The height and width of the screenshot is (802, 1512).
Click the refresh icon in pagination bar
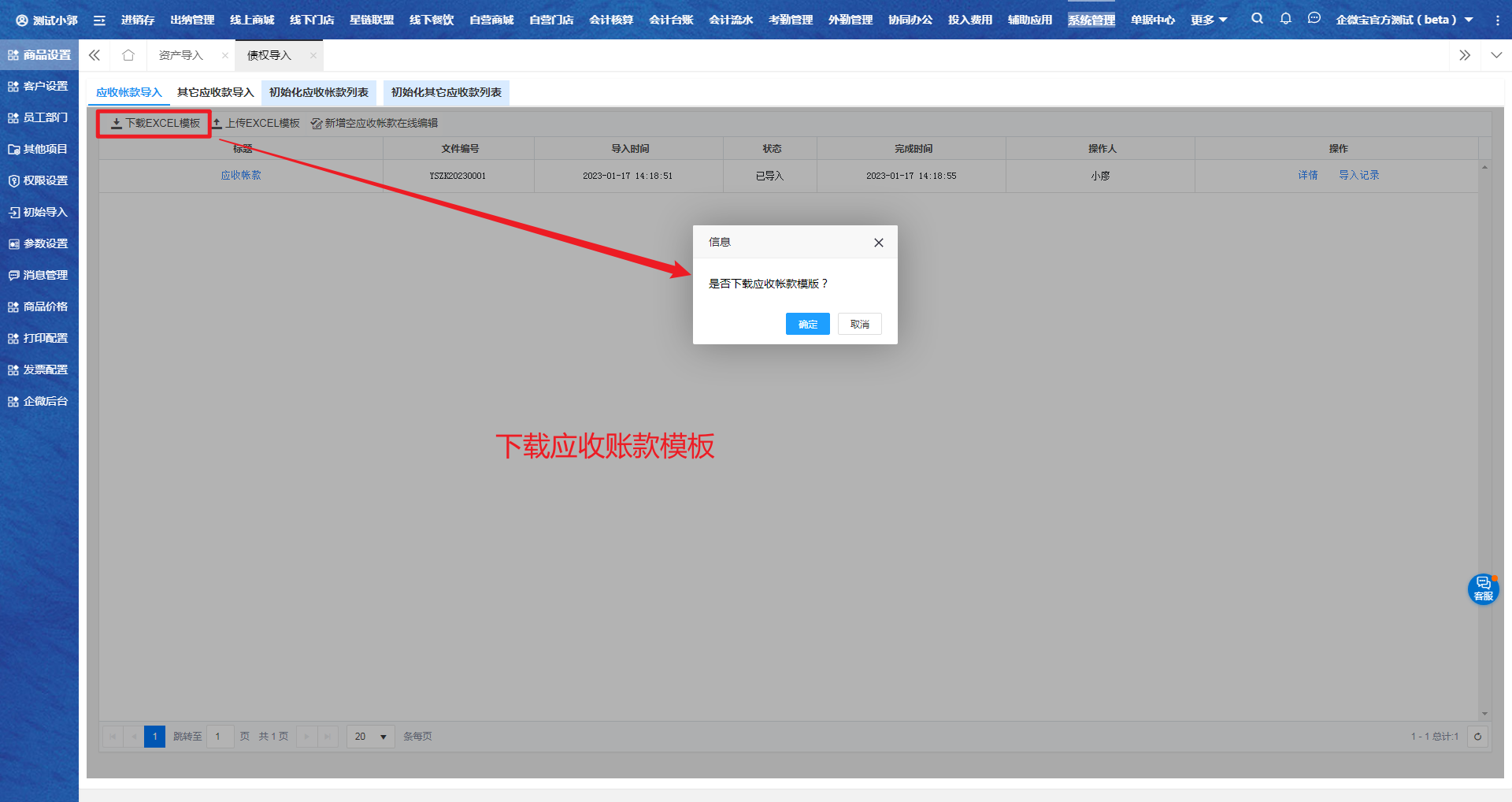click(1477, 737)
